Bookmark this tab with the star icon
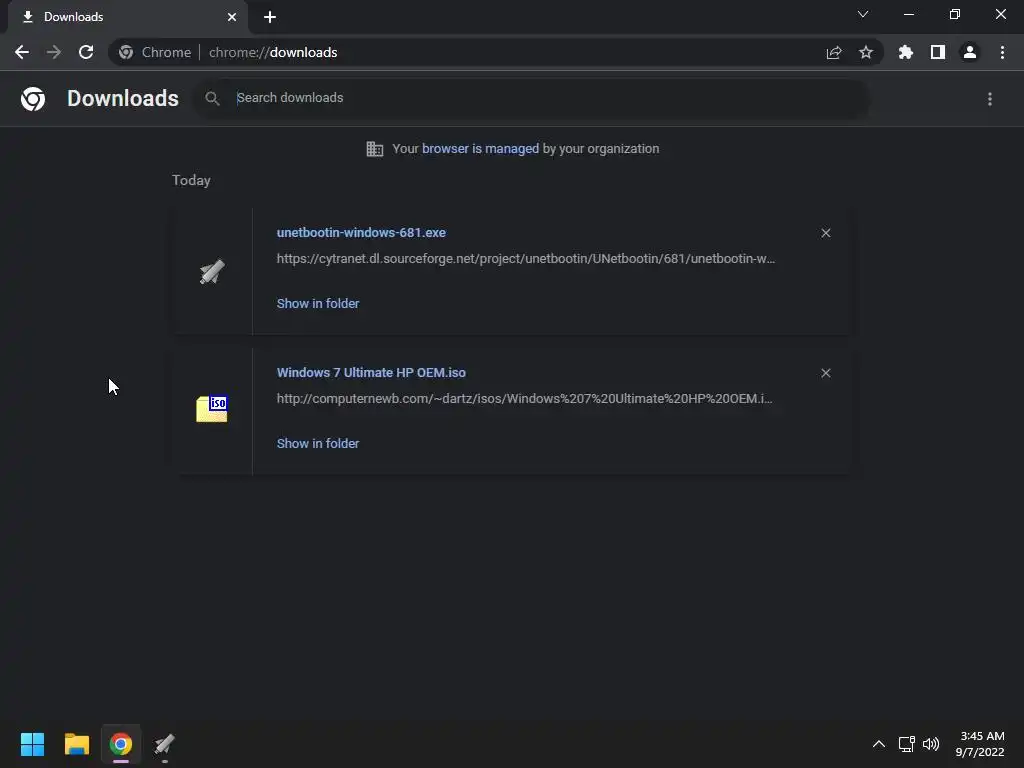Image resolution: width=1024 pixels, height=768 pixels. tap(866, 52)
